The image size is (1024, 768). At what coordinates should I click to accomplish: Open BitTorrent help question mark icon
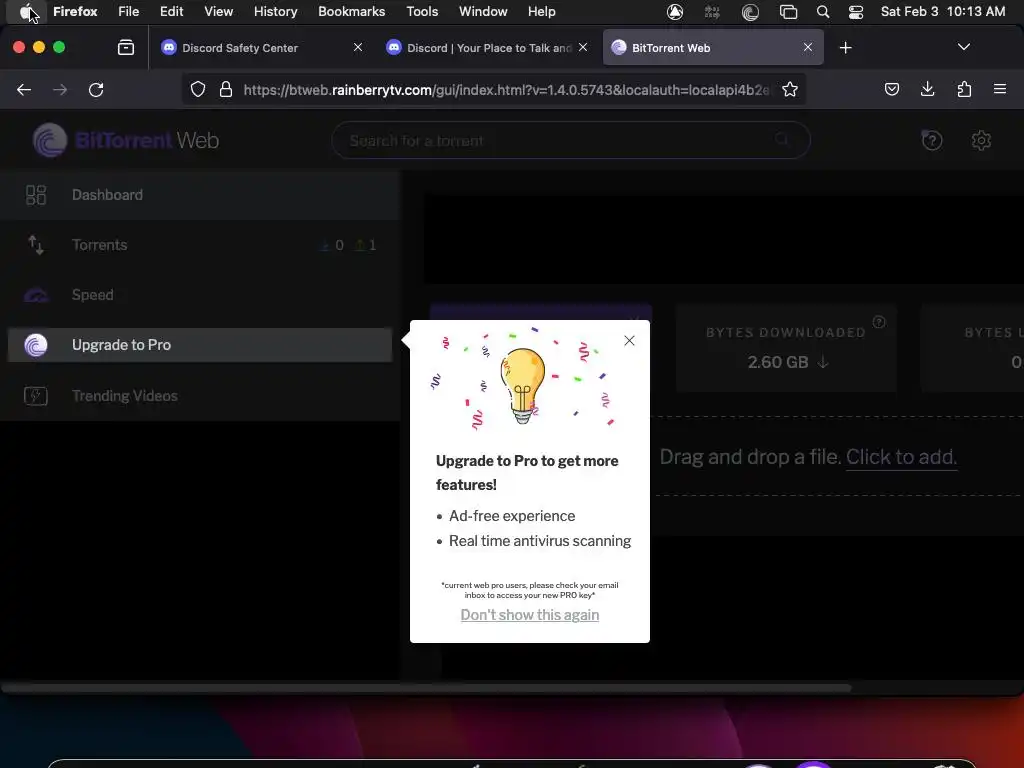(x=932, y=140)
